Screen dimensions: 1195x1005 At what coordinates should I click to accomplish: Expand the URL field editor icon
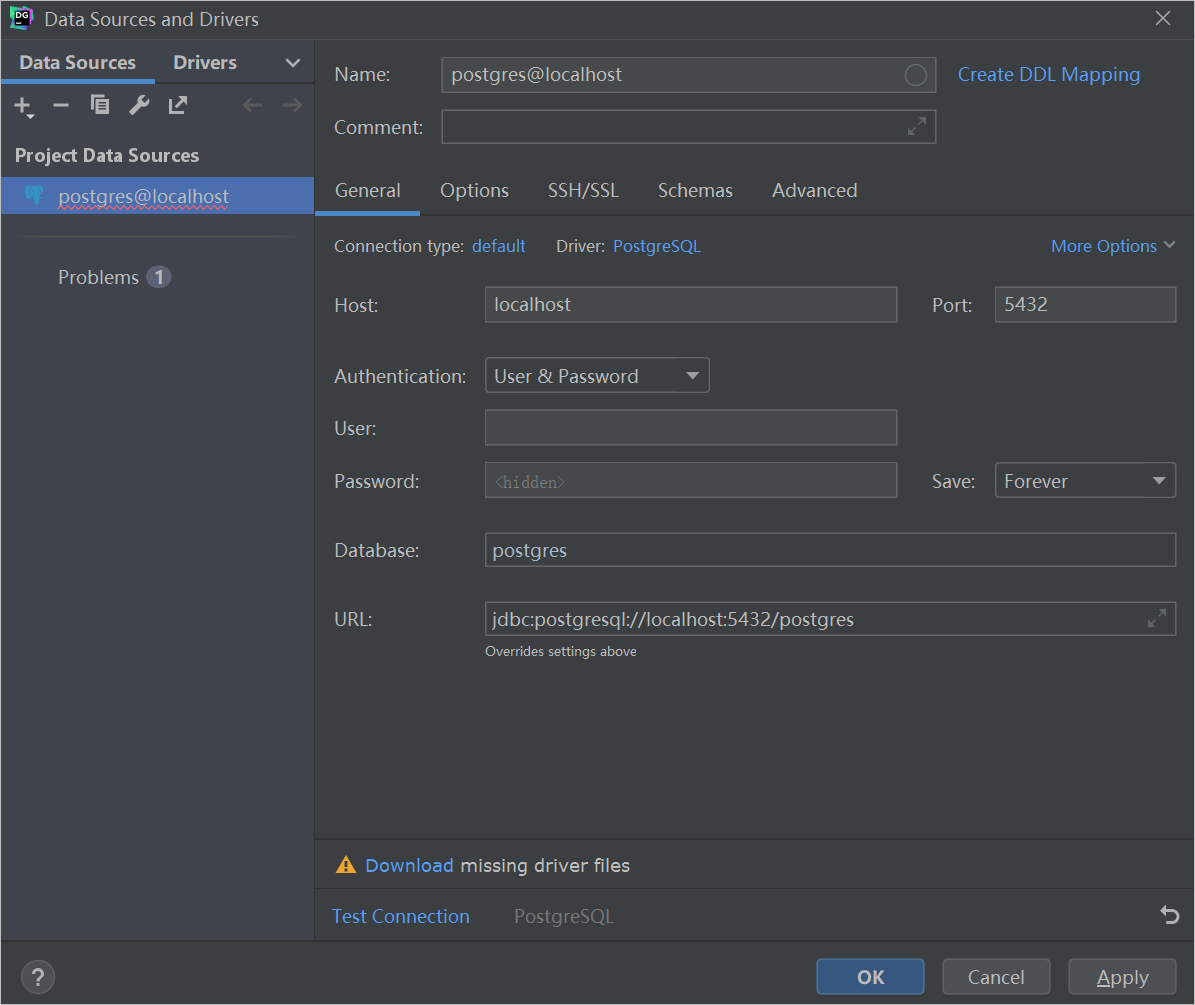coord(1156,619)
